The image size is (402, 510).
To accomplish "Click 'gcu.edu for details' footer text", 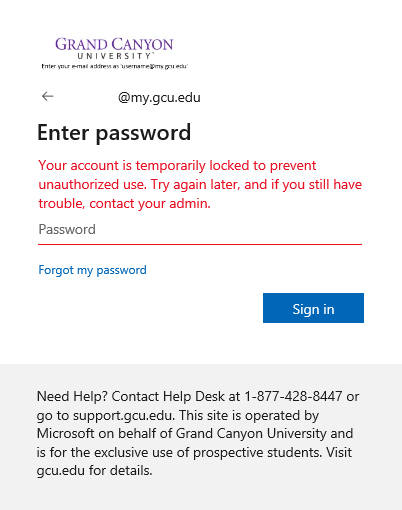I will pyautogui.click(x=94, y=471).
